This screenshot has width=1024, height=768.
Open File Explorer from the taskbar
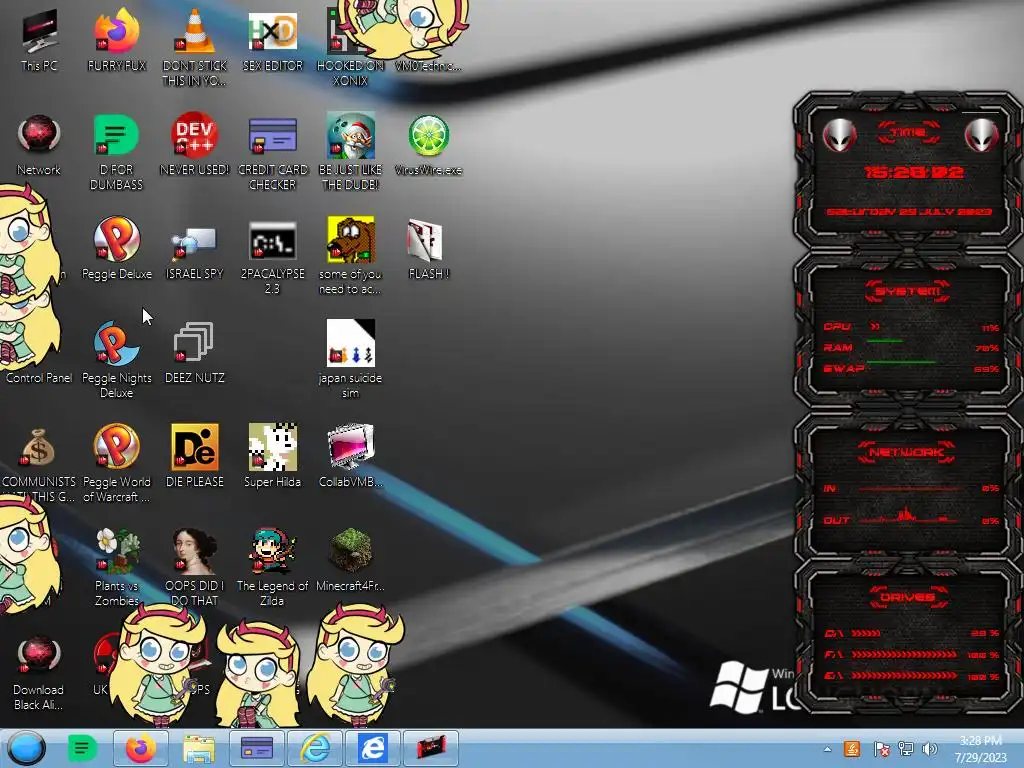pos(199,748)
